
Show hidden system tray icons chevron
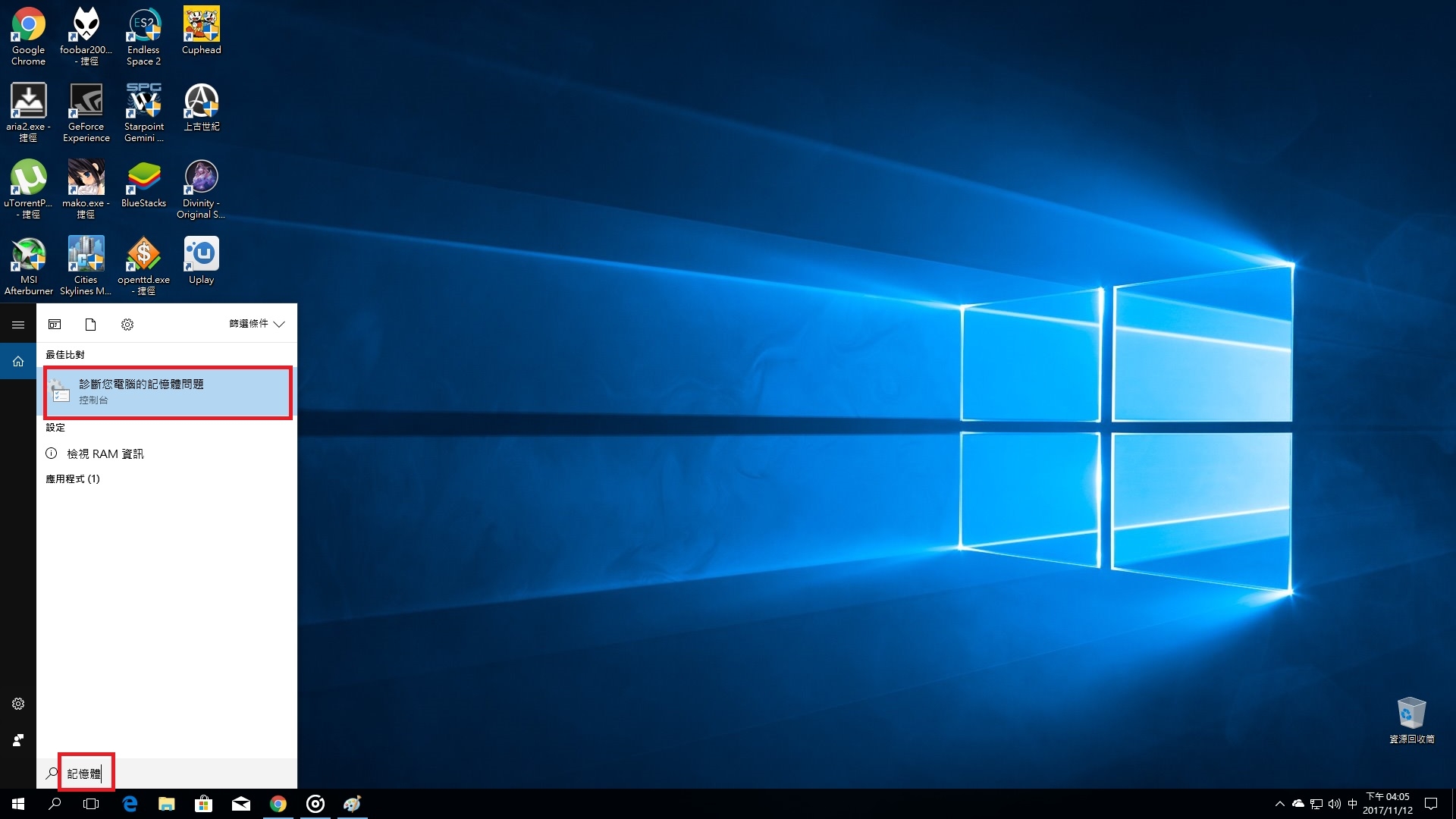coord(1279,804)
